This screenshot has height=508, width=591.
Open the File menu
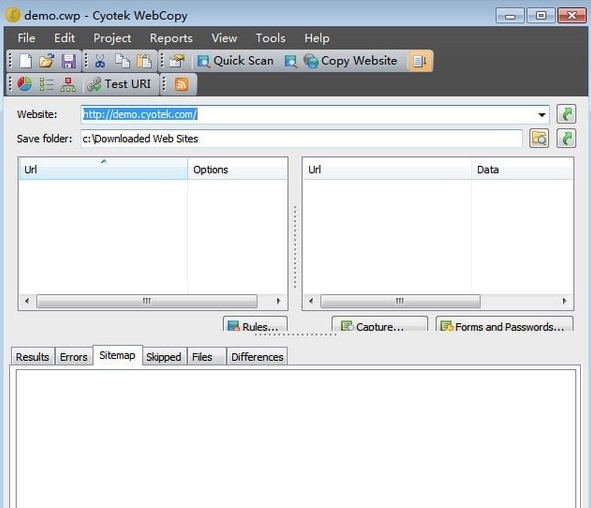tap(26, 38)
